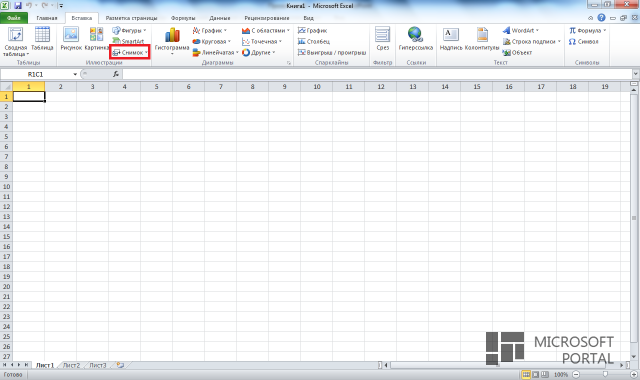Select column header 5

[156, 87]
